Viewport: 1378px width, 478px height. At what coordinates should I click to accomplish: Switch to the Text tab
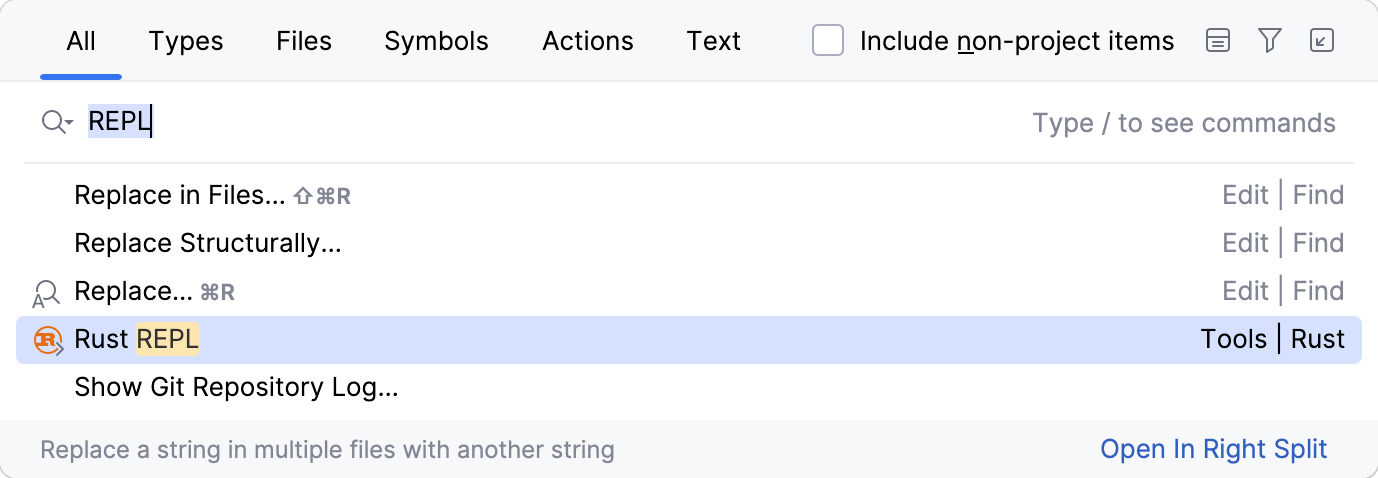point(713,41)
